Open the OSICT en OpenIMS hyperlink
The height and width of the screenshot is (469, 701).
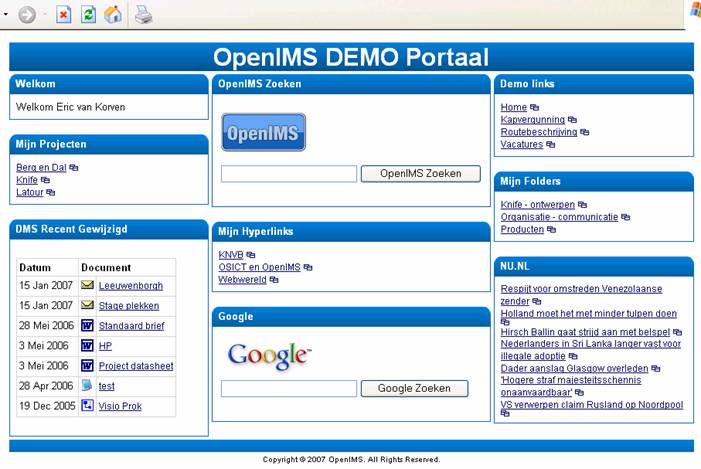pyautogui.click(x=259, y=267)
